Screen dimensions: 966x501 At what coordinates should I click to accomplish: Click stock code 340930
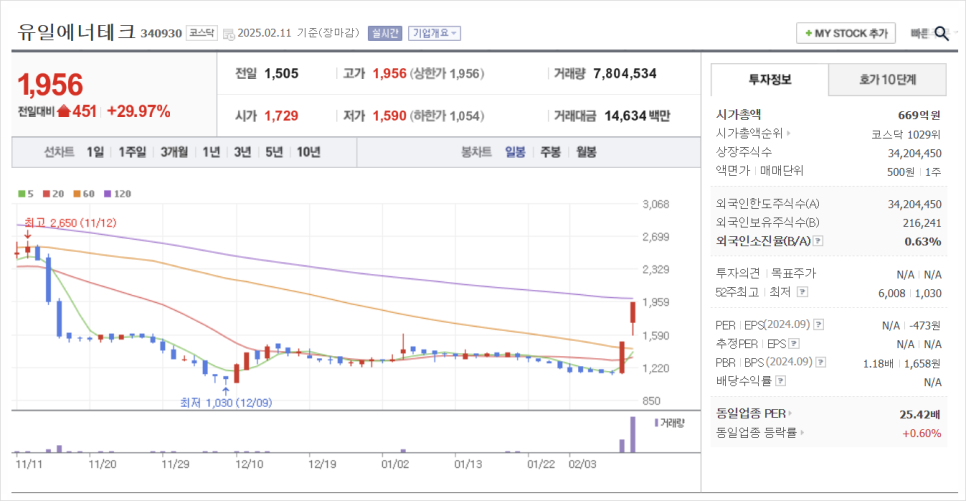161,33
